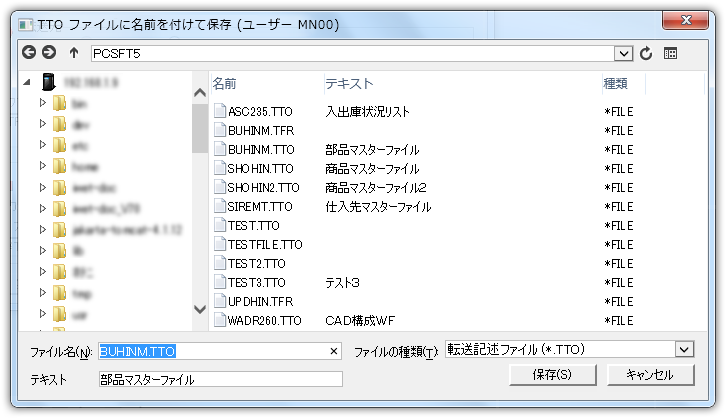The width and height of the screenshot is (726, 418).
Task: Refresh the PCSFT5 folder listing
Action: coord(646,53)
